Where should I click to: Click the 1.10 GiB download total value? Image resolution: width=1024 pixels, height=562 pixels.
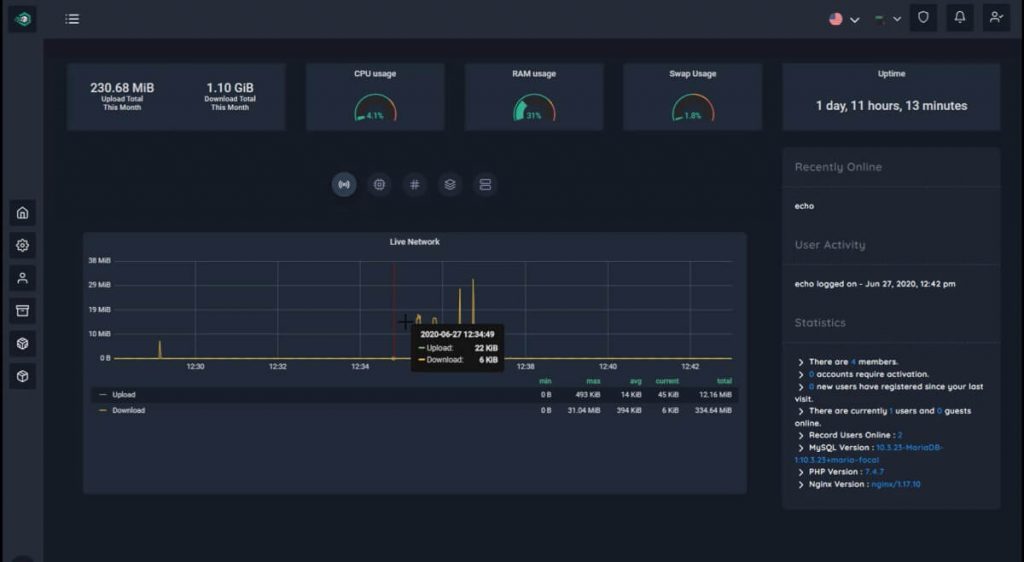230,87
